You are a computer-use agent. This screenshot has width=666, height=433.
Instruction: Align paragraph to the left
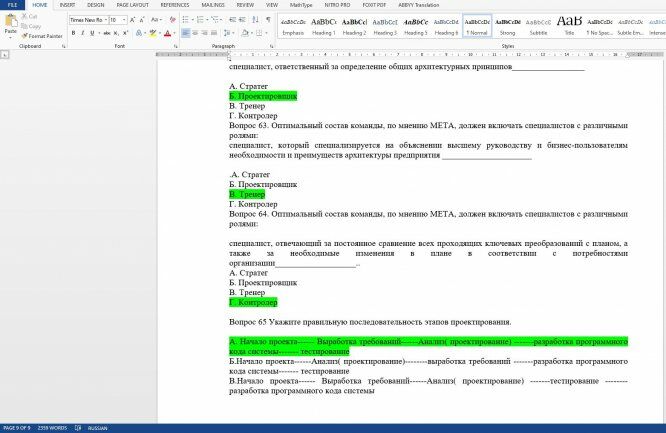(x=186, y=33)
